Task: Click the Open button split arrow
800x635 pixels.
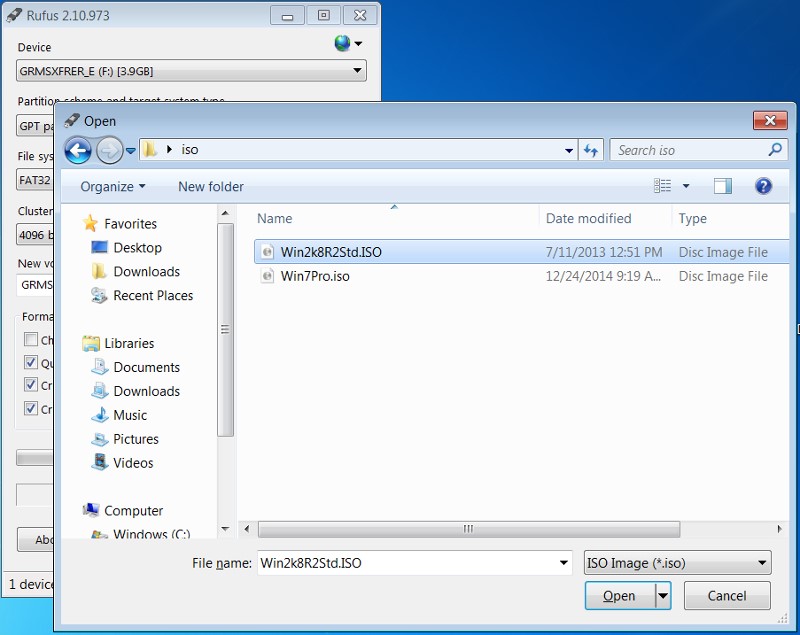Action: click(663, 596)
